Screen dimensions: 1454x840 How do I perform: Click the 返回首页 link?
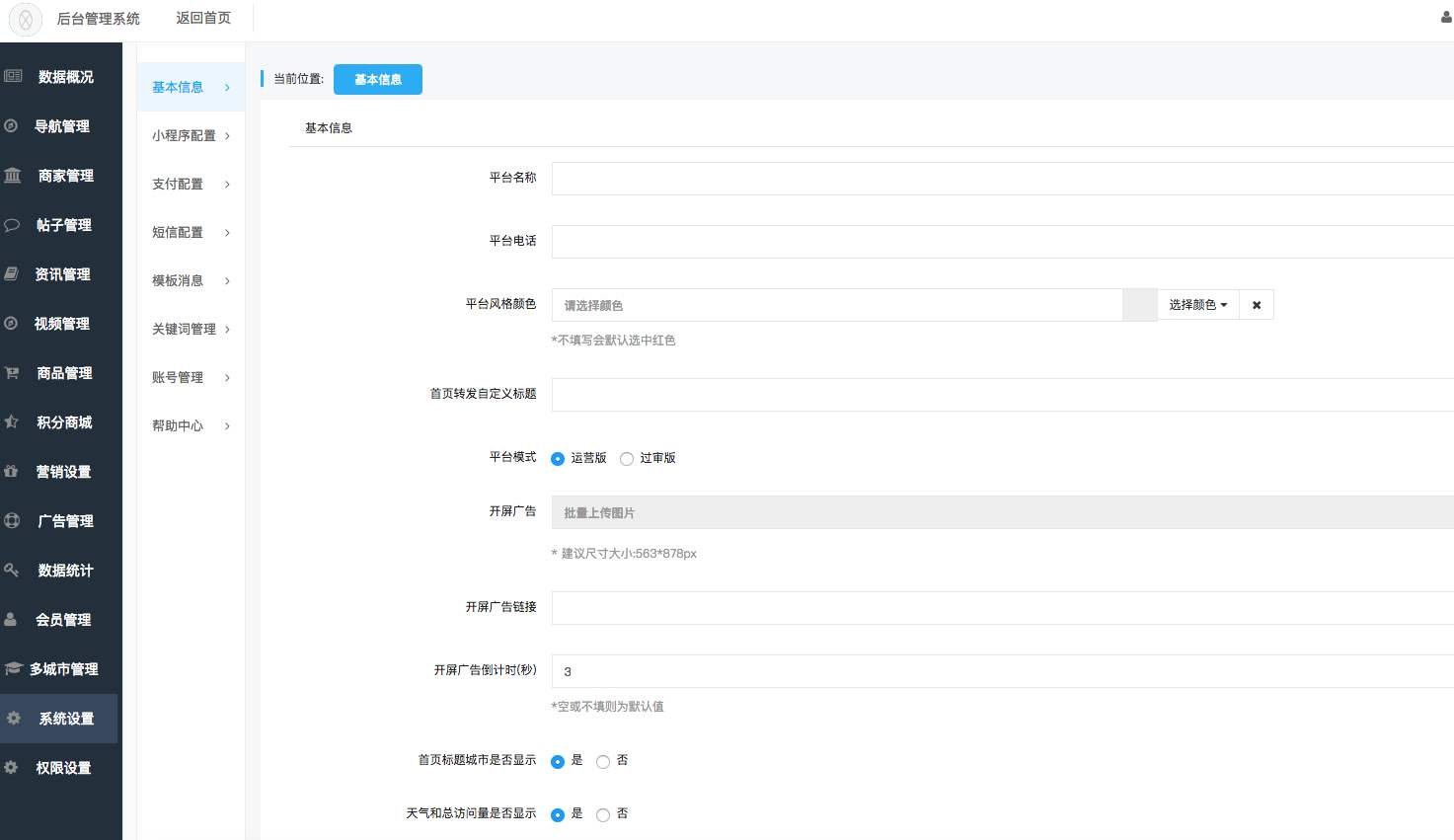pyautogui.click(x=203, y=18)
